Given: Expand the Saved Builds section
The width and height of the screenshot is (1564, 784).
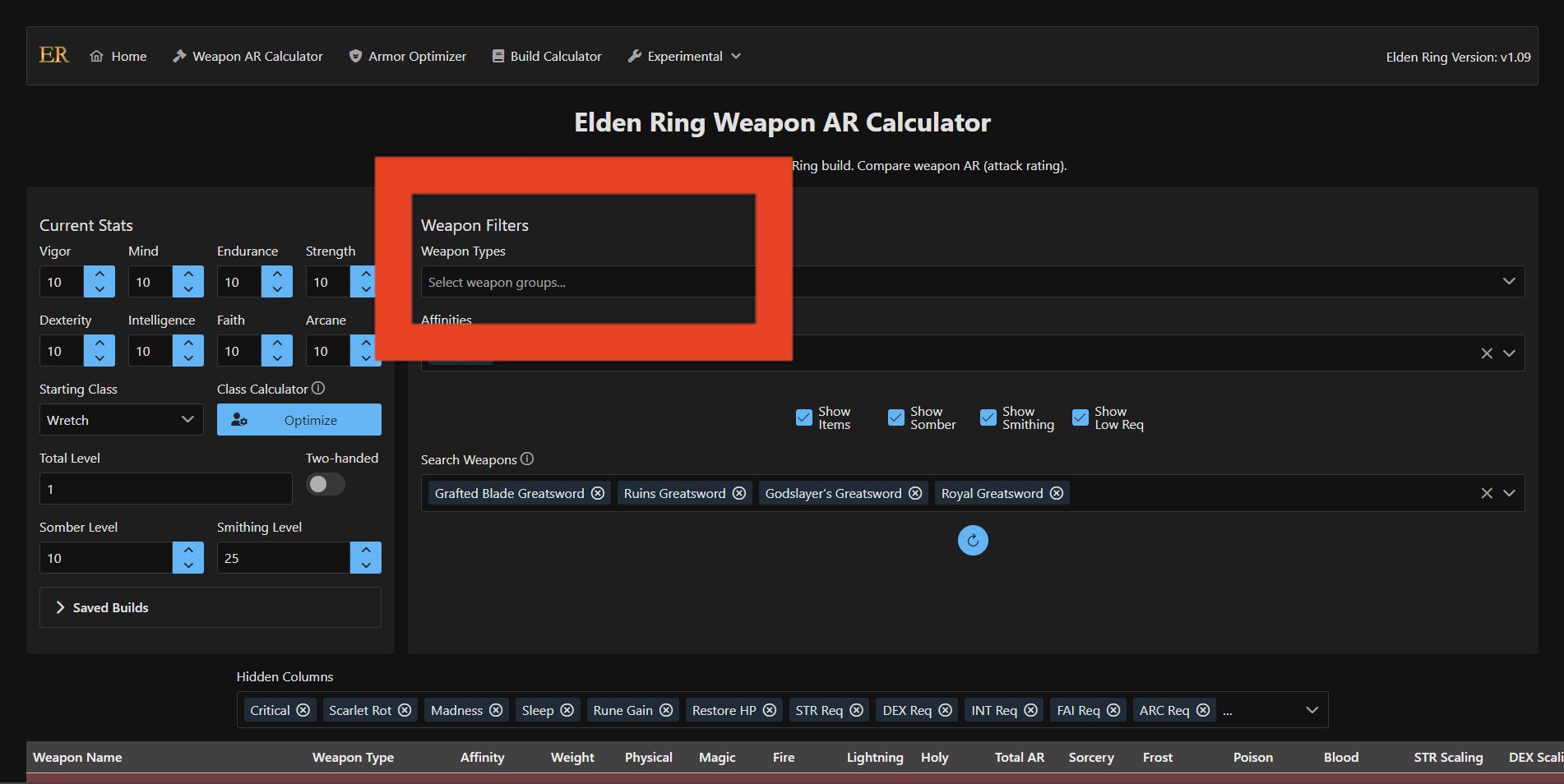Looking at the screenshot, I should [x=108, y=608].
